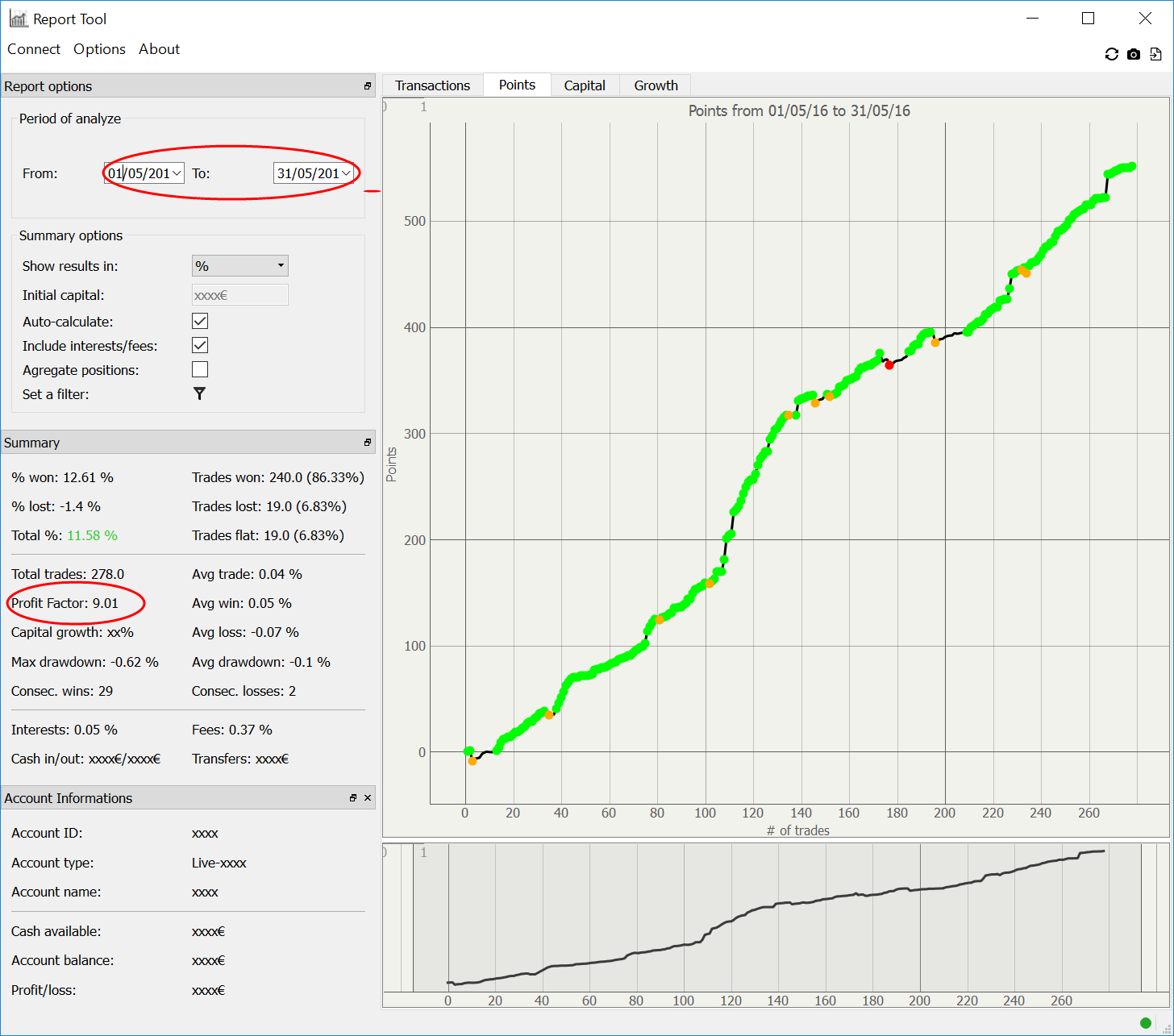Click the 'Profit Factor: 9.01' text
Screen dimensions: 1174x1036
coord(65,603)
